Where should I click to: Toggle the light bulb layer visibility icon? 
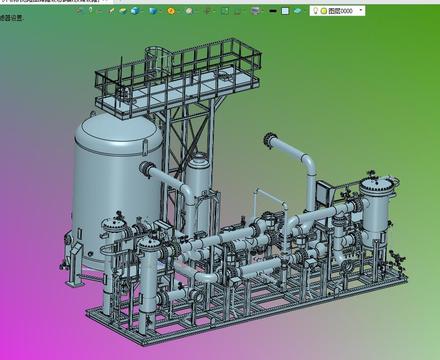316,11
